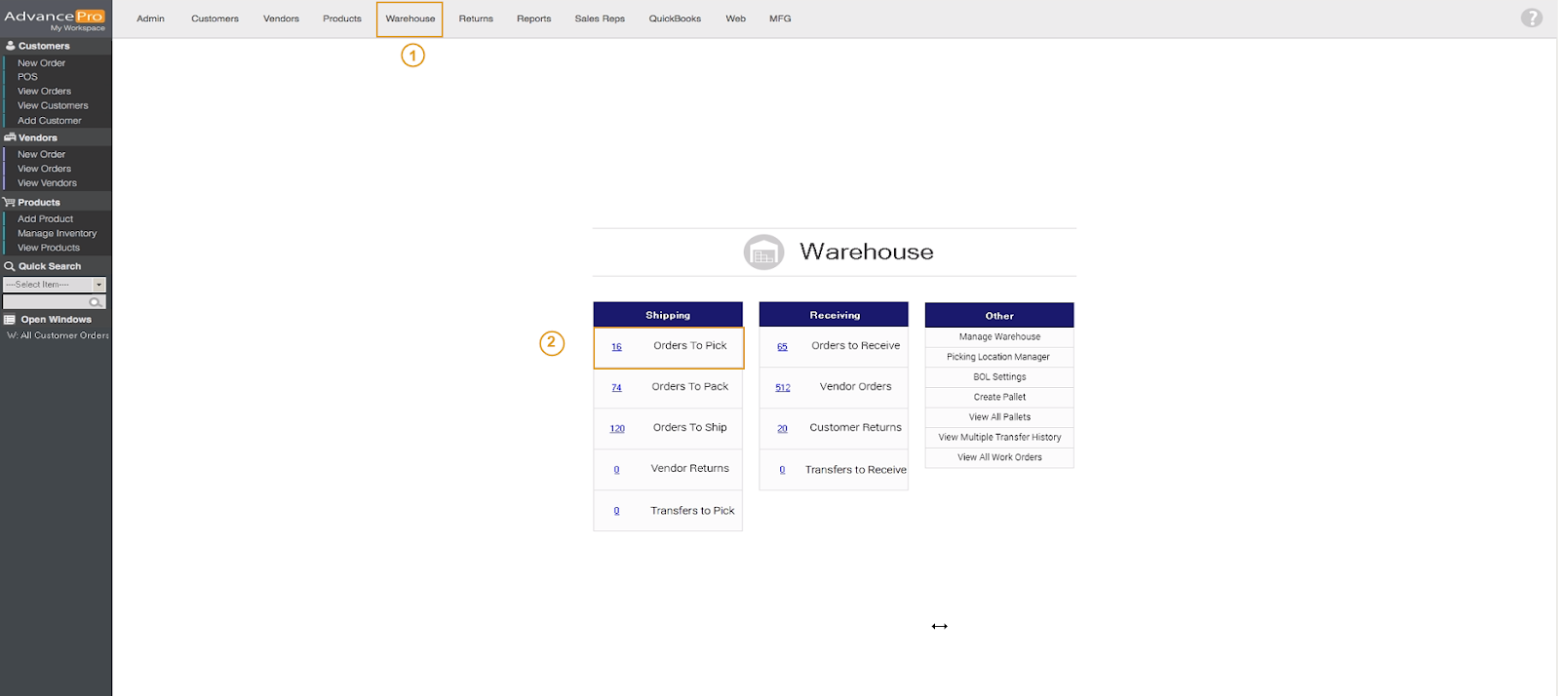Click in the Quick Search text field
The width and height of the screenshot is (1558, 696).
[x=45, y=302]
